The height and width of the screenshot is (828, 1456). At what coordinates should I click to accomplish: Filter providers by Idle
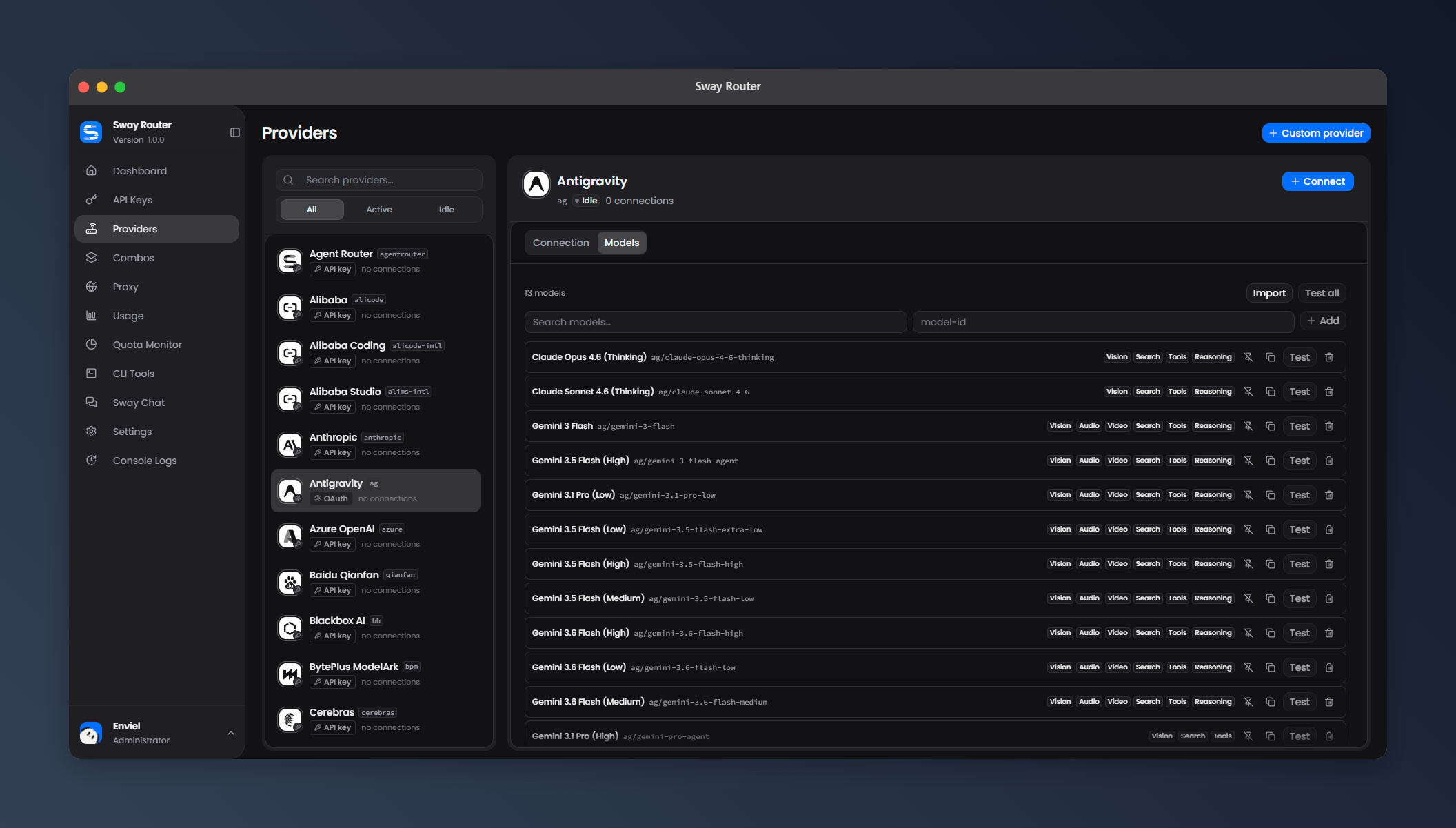[x=447, y=210]
